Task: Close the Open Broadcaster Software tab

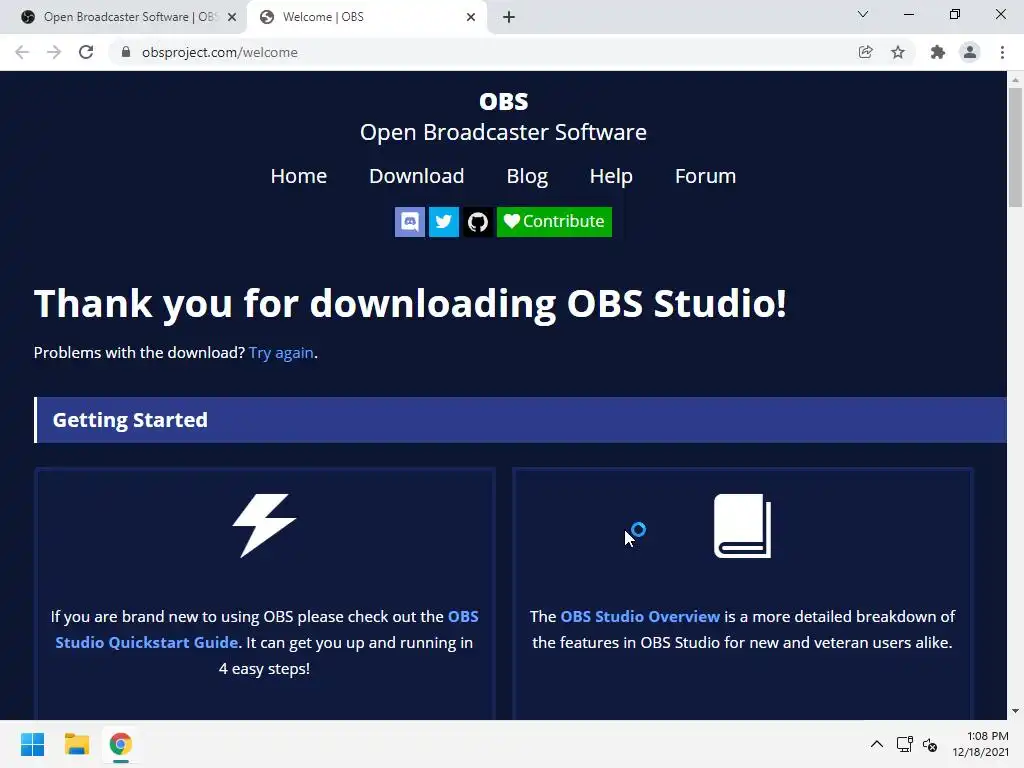Action: (232, 17)
